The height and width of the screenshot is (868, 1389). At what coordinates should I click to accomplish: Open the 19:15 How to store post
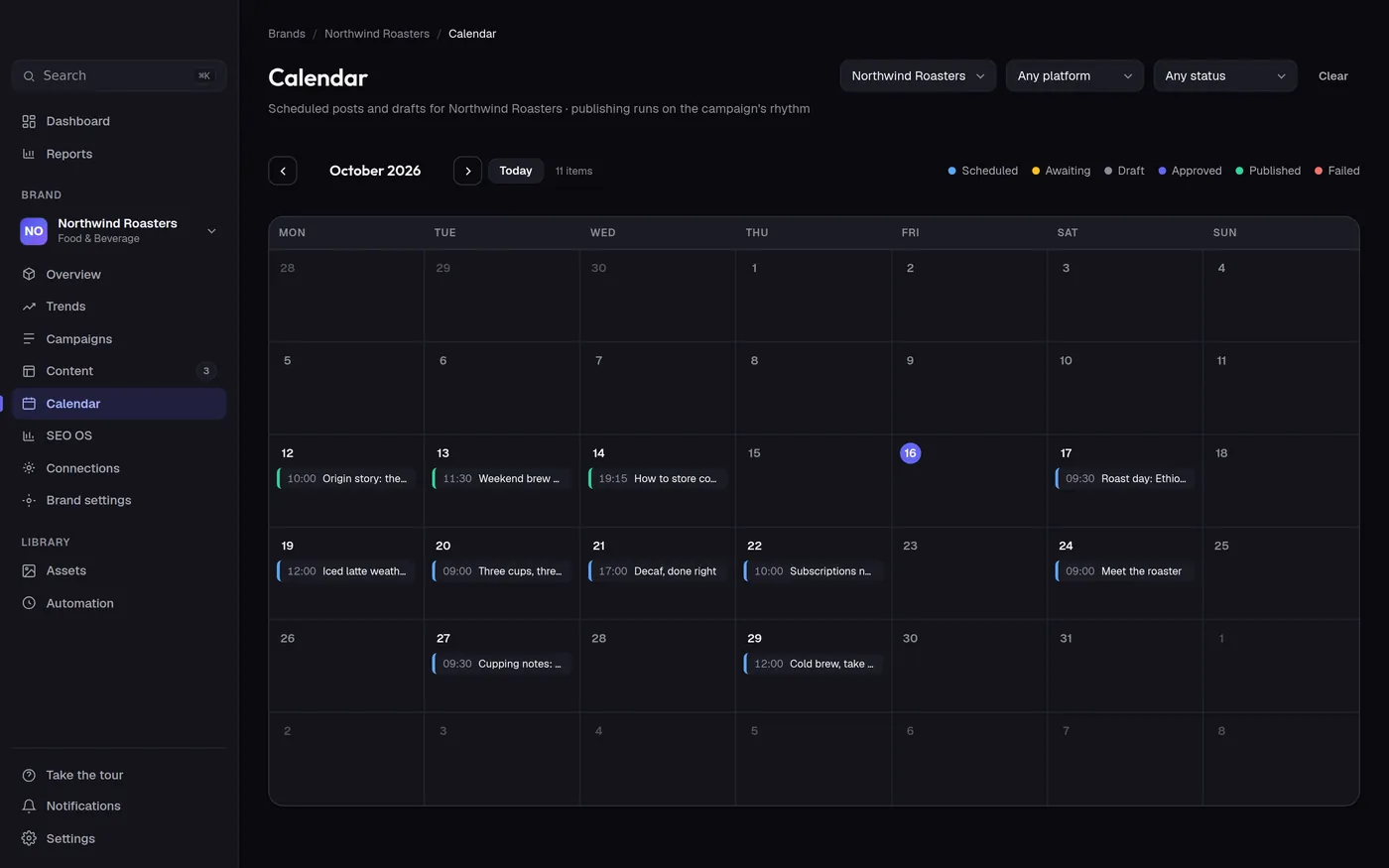(x=658, y=478)
